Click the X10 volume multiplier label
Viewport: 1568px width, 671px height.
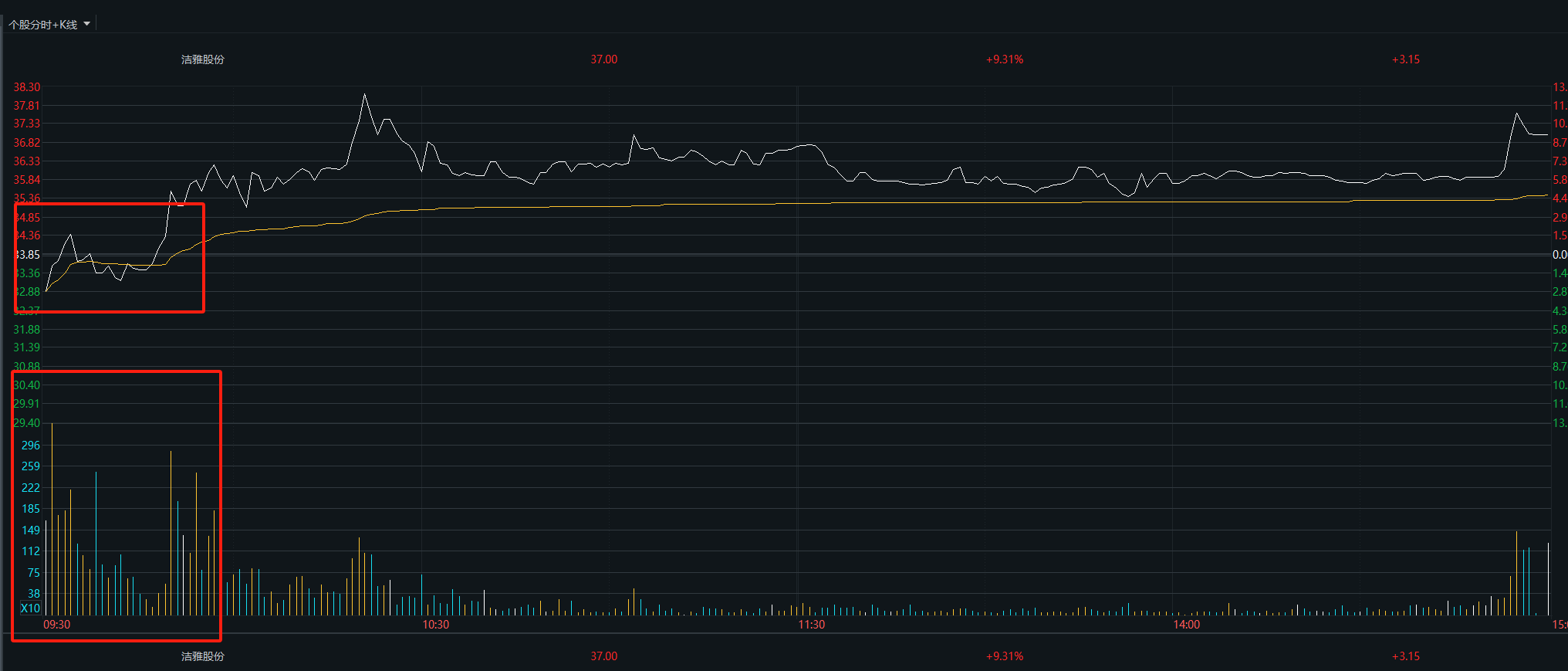[30, 608]
